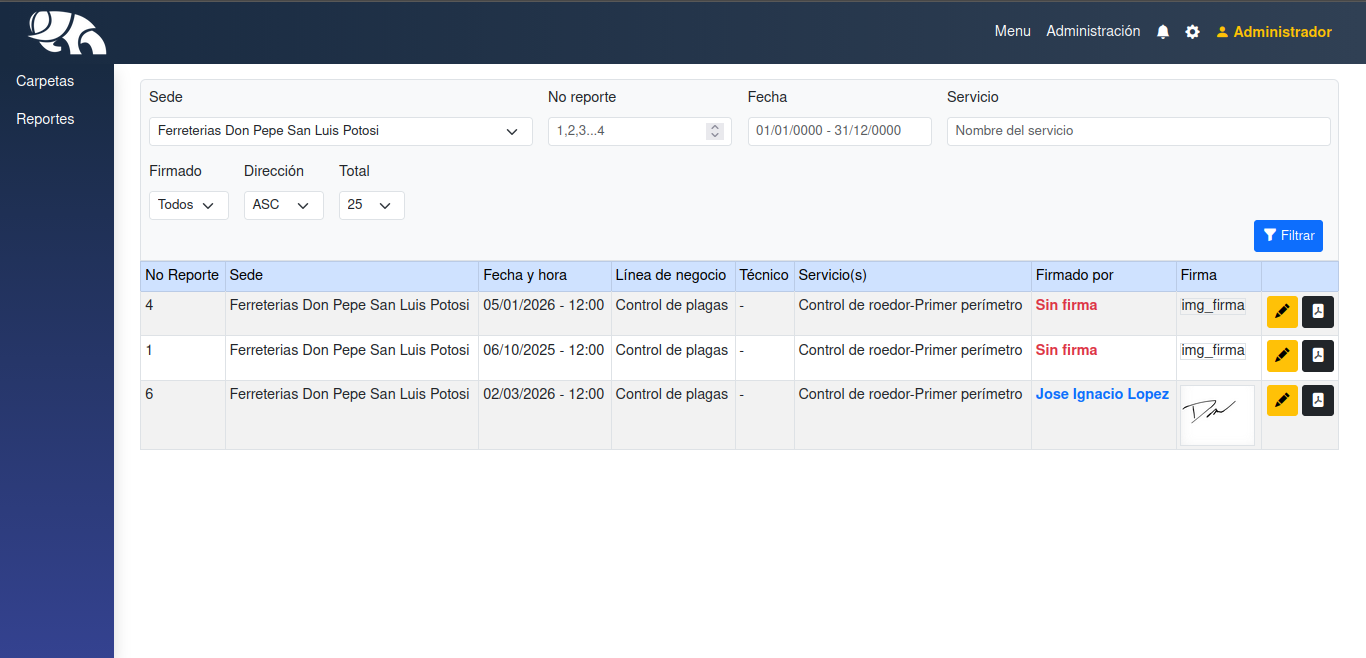1366x658 pixels.
Task: Download PDF for report number 4
Action: click(x=1318, y=312)
